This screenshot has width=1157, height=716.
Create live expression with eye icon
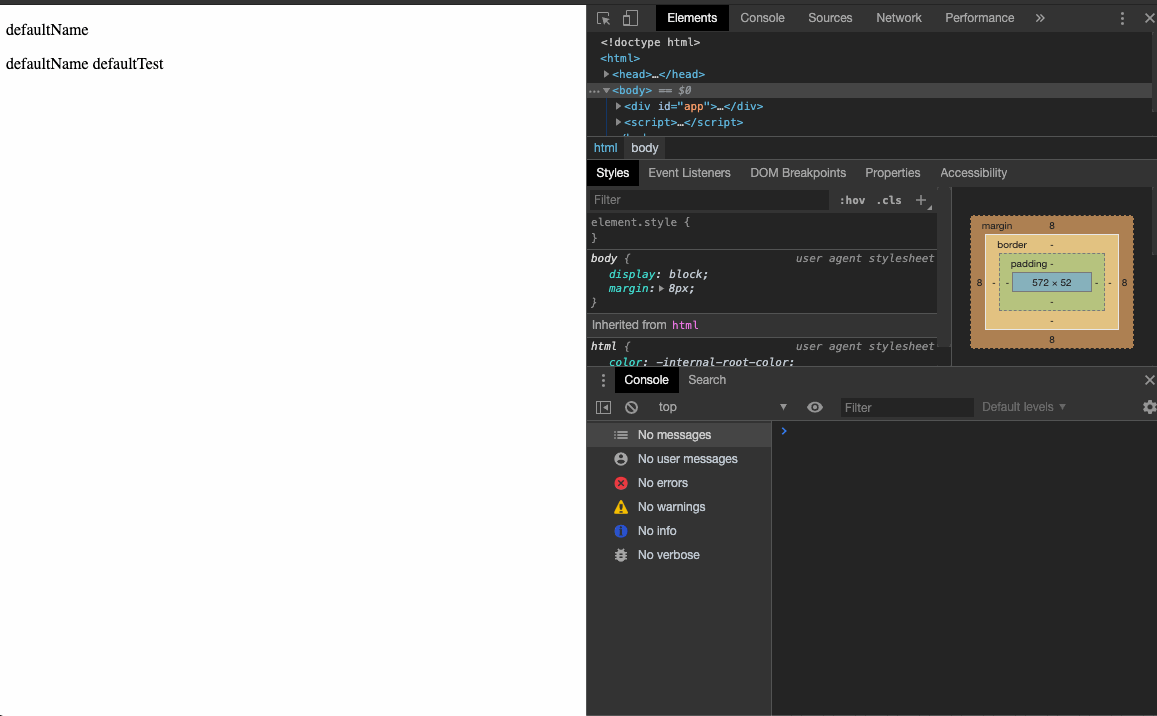815,407
